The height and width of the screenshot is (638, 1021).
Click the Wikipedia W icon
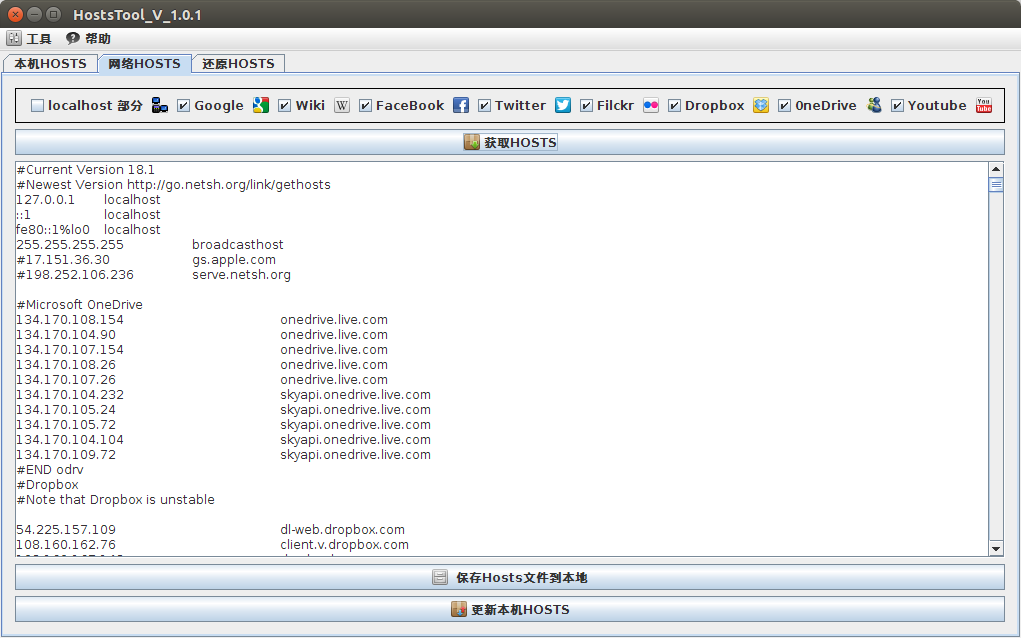pos(342,105)
